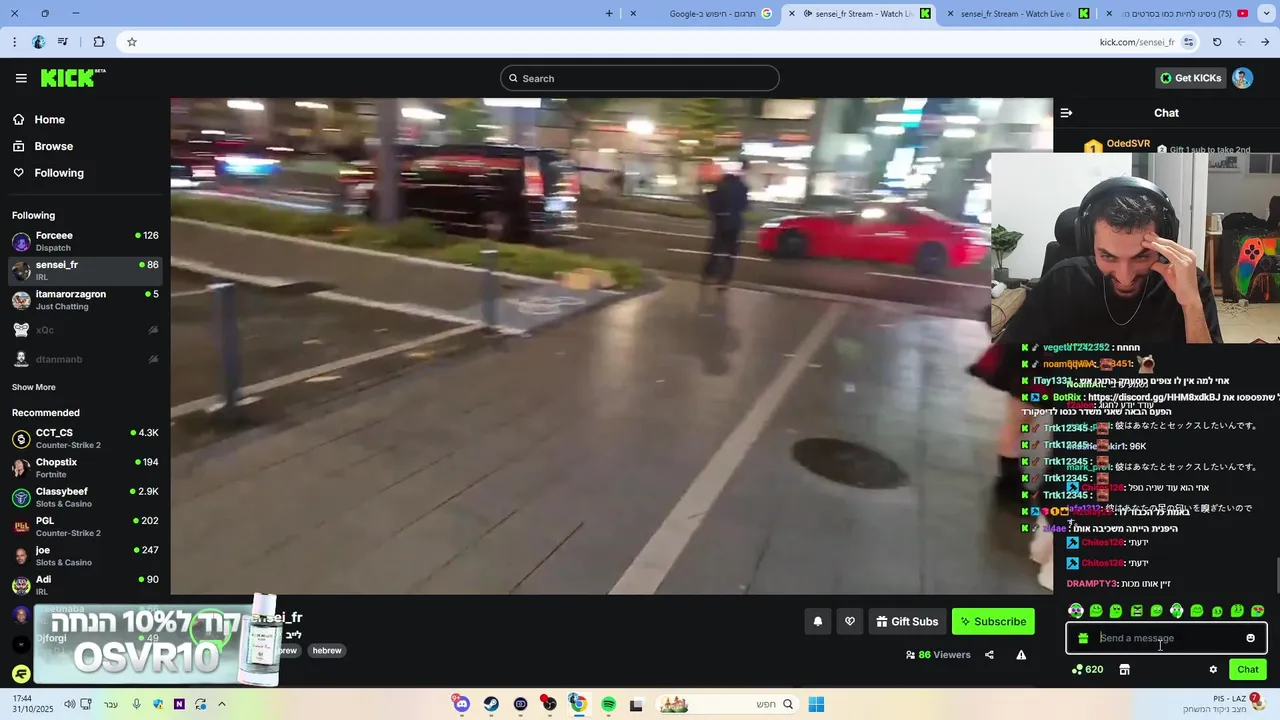Open the recommended Adi IRL channel
The height and width of the screenshot is (720, 1280).
85,585
